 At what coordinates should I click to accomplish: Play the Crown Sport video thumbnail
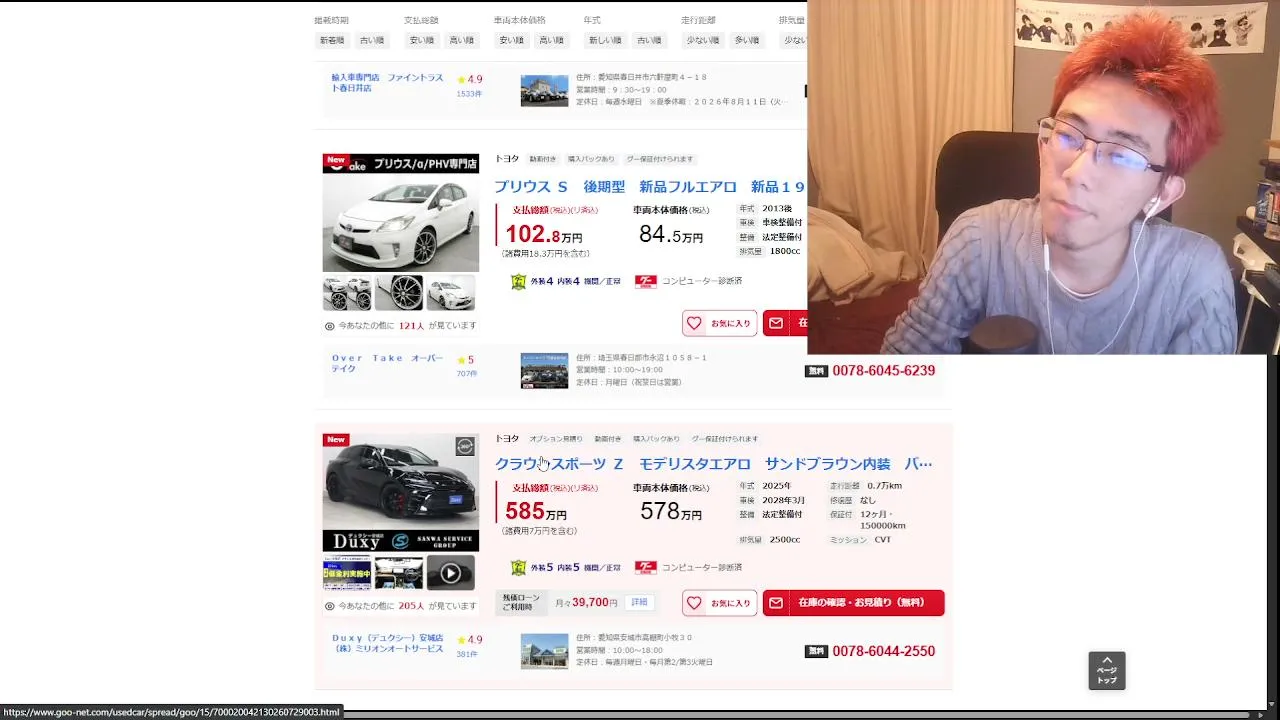click(451, 573)
